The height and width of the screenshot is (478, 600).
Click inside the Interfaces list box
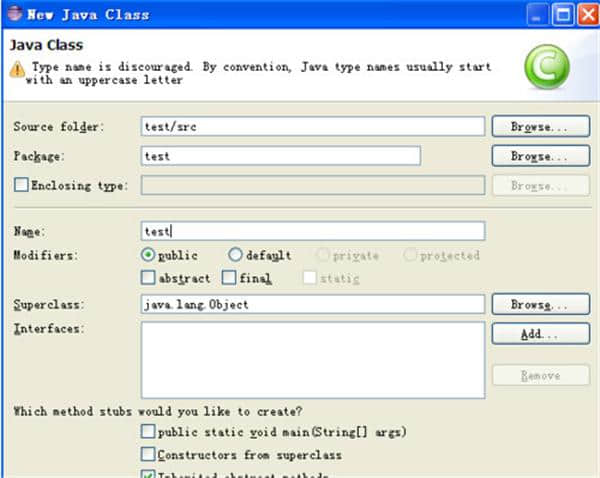click(313, 358)
